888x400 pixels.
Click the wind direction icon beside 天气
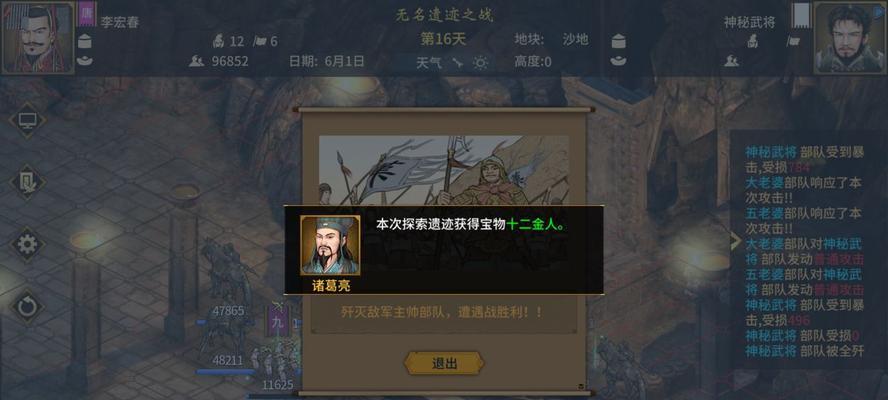(458, 63)
